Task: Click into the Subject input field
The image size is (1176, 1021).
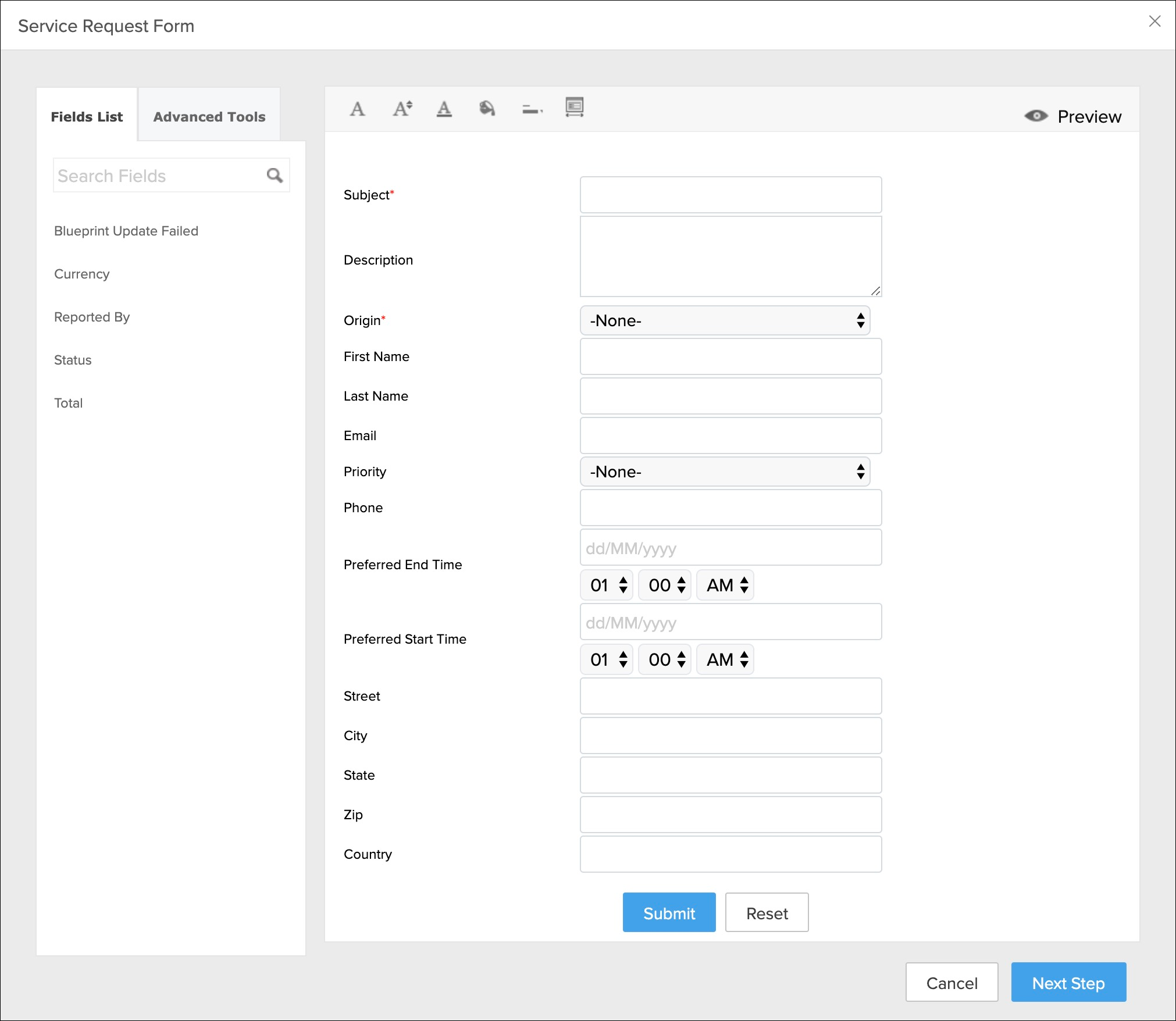Action: pos(730,195)
